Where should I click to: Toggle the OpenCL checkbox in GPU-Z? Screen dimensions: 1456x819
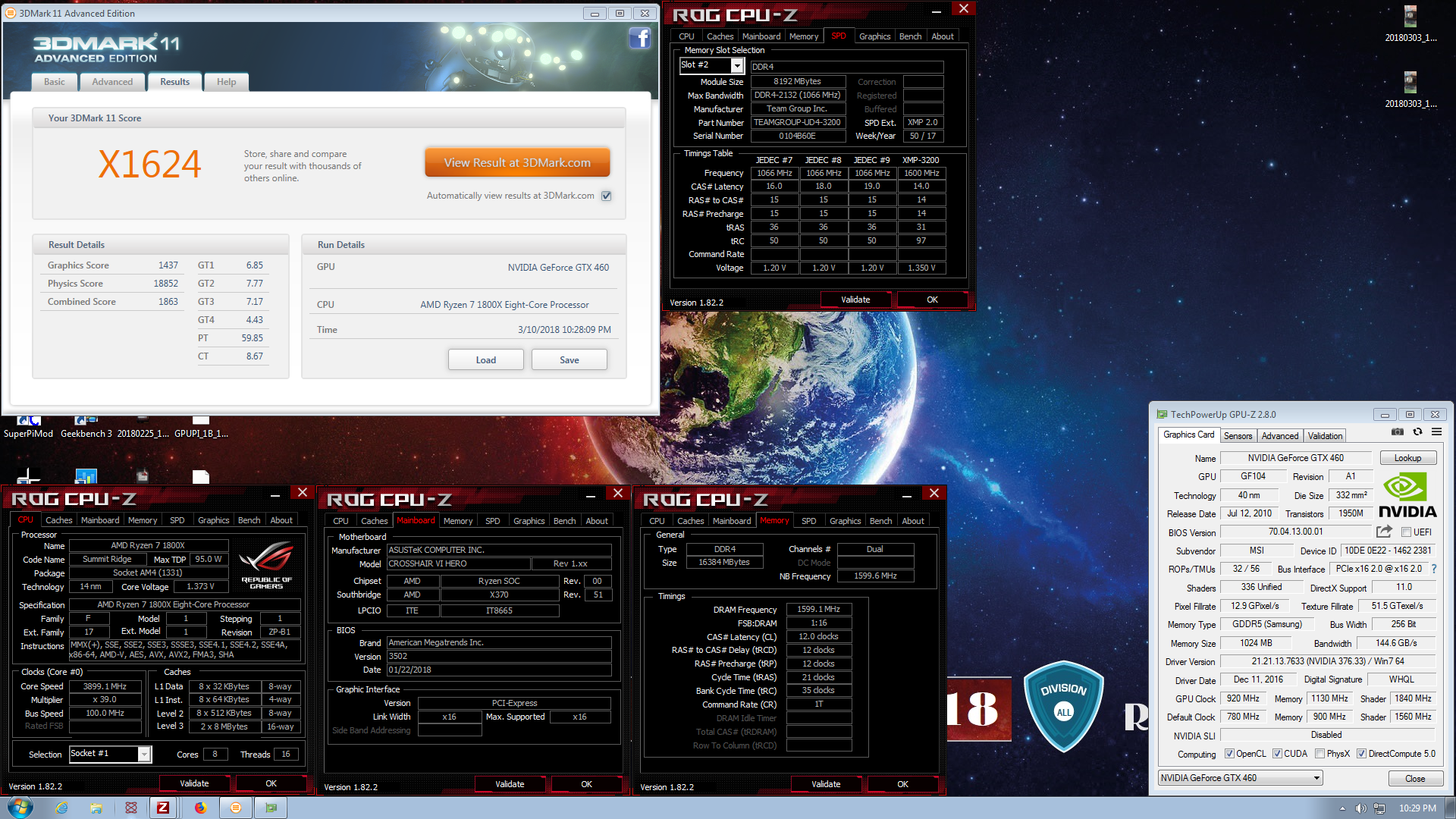point(1230,754)
